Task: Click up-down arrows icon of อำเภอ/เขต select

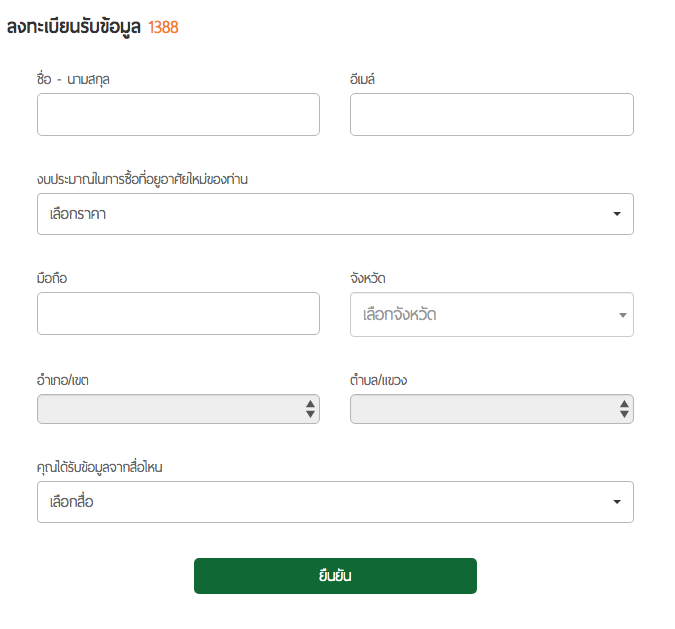Action: pyautogui.click(x=310, y=409)
